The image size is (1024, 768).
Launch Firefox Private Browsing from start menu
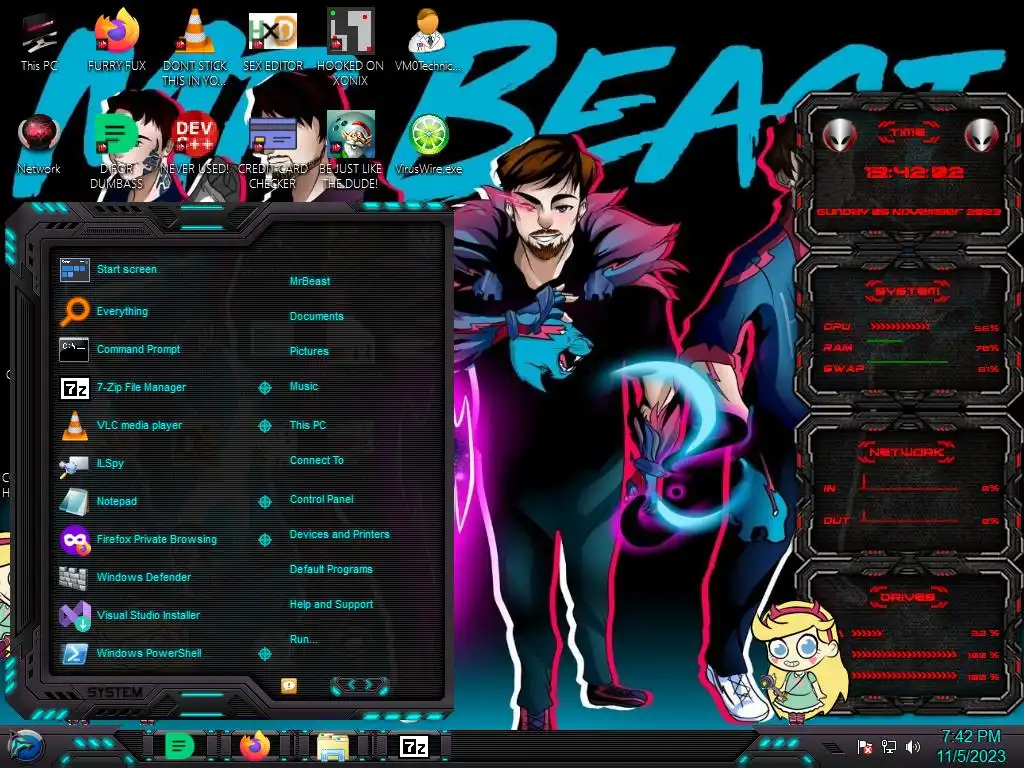click(157, 539)
